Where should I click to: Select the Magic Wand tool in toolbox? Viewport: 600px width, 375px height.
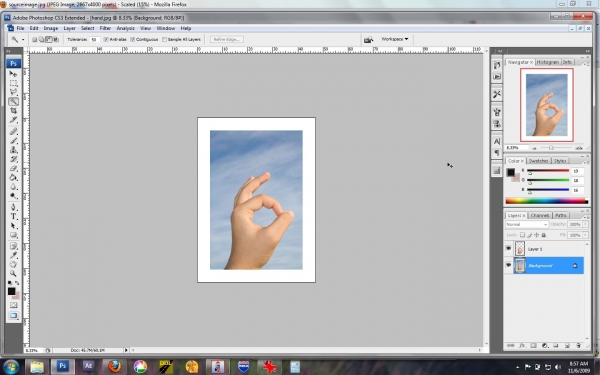point(13,101)
